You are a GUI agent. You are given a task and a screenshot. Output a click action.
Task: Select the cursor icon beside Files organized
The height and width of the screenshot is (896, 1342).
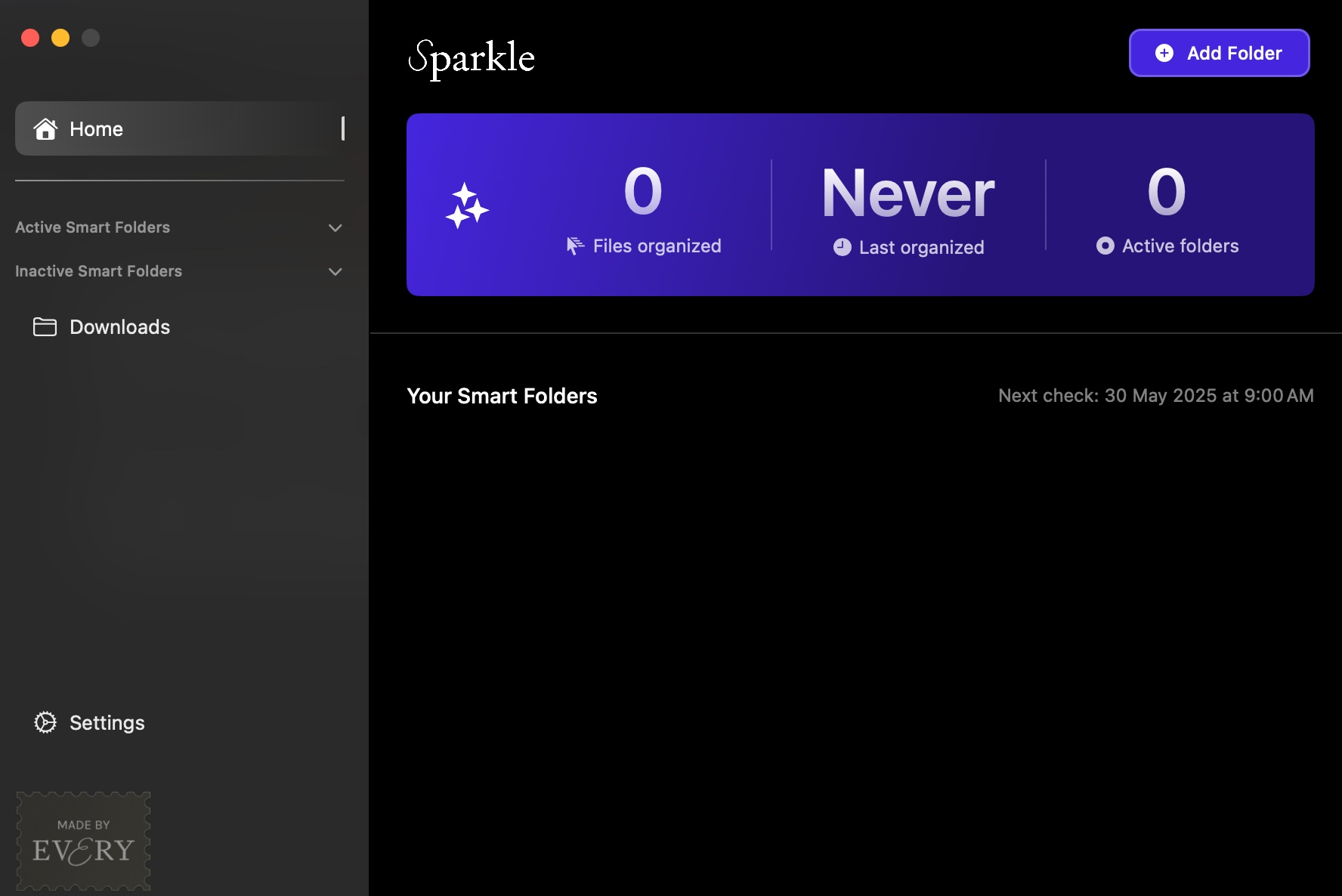[575, 246]
